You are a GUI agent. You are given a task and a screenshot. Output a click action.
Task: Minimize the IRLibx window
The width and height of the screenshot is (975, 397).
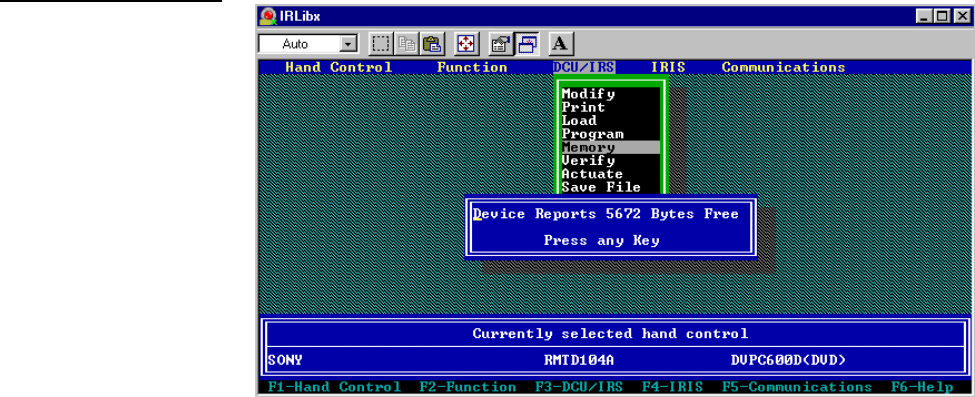(925, 16)
